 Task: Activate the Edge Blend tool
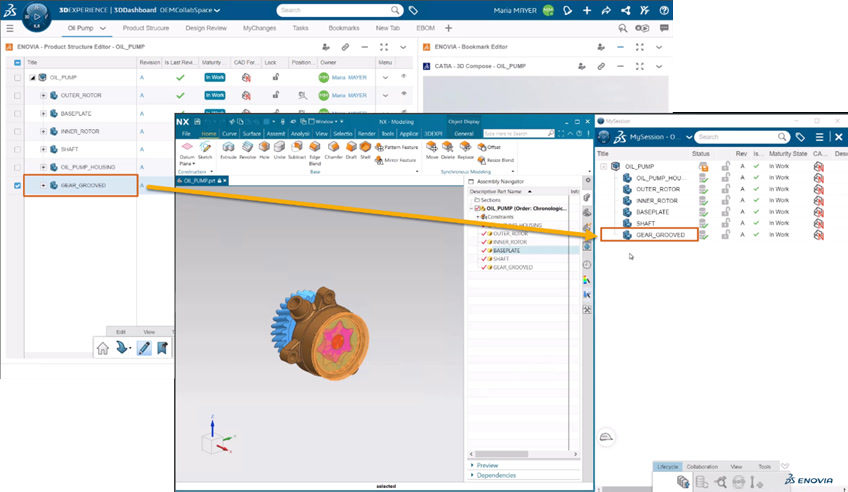pos(315,153)
